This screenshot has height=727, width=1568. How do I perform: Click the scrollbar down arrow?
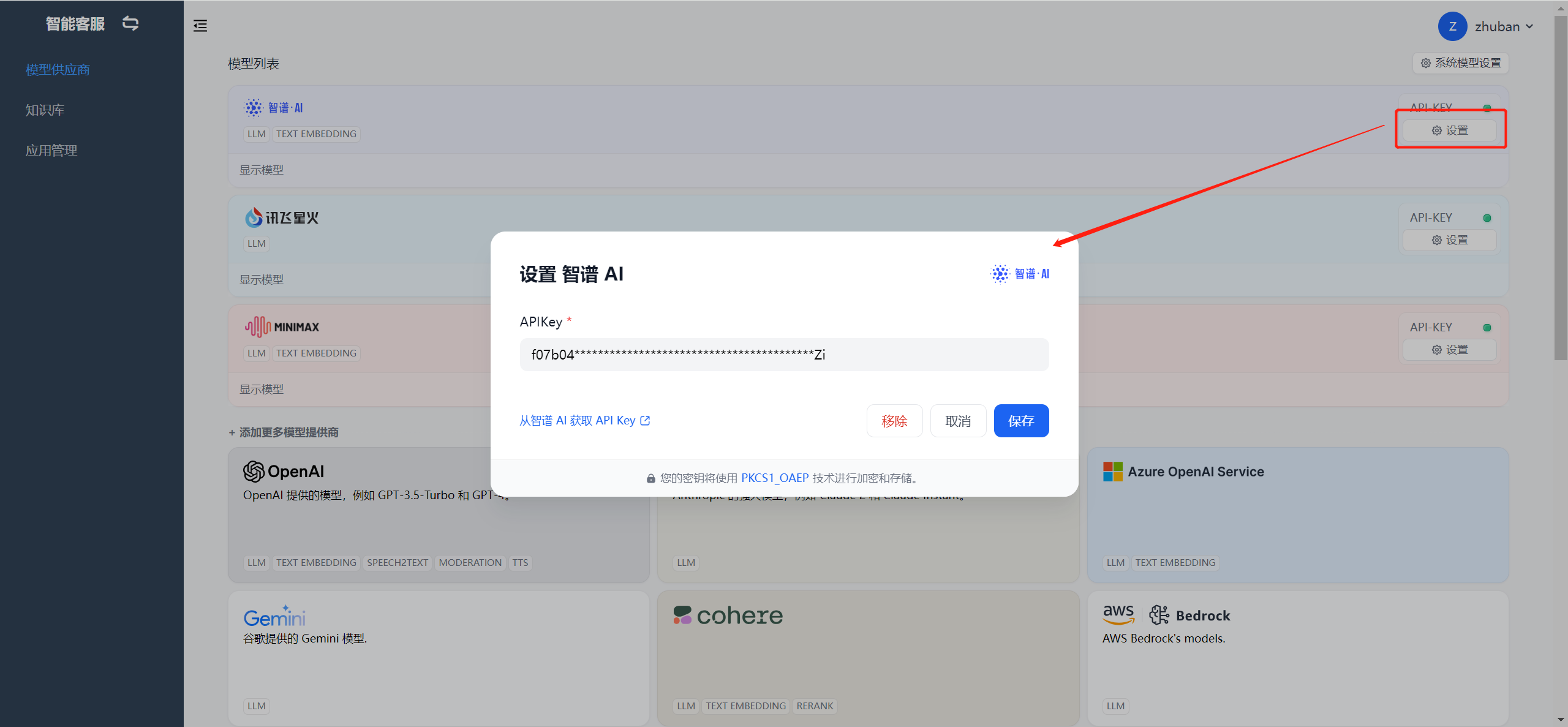(x=1561, y=720)
